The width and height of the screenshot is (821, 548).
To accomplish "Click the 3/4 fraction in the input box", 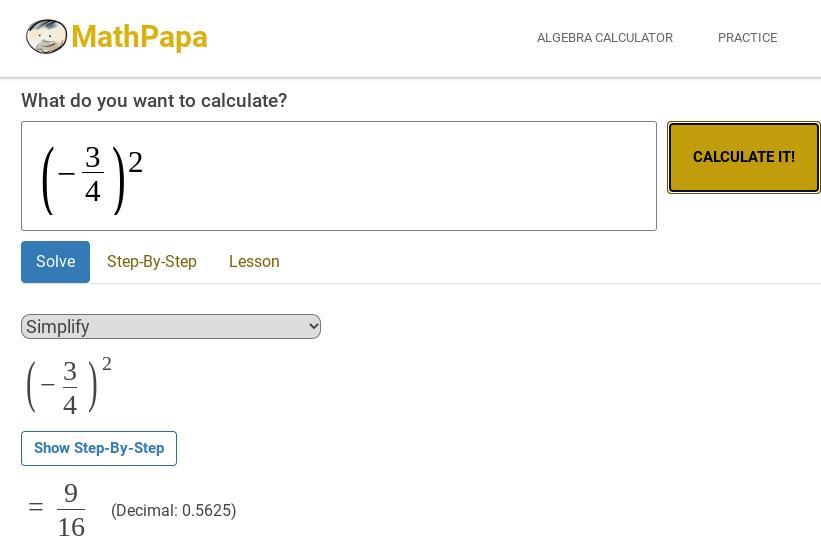I will 93,174.
